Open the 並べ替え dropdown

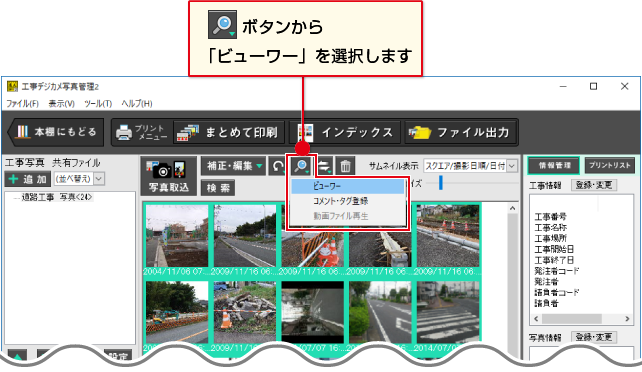click(x=79, y=179)
